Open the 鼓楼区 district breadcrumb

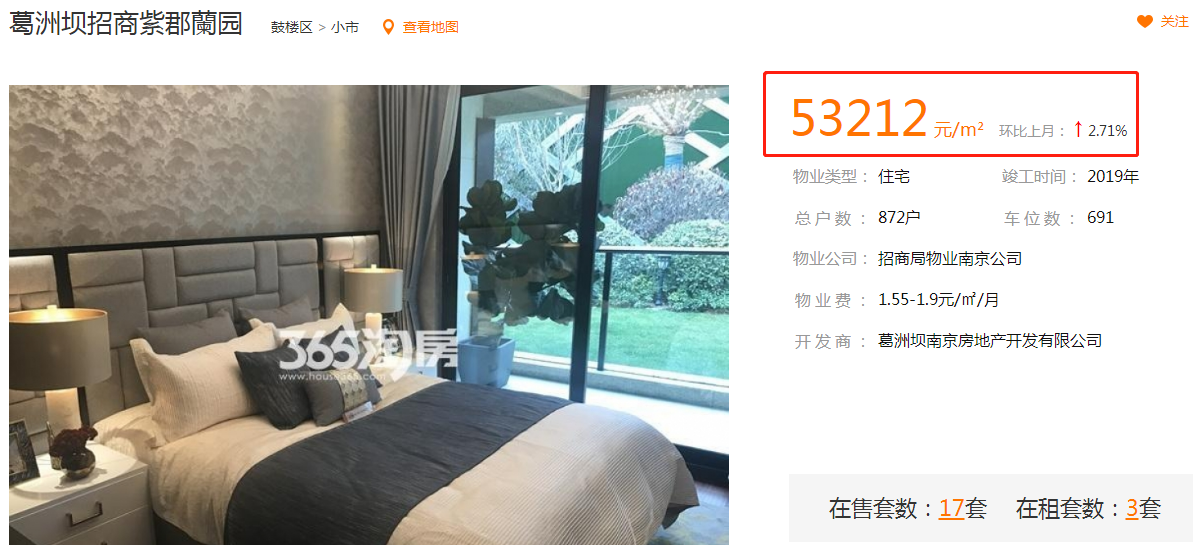pyautogui.click(x=291, y=27)
